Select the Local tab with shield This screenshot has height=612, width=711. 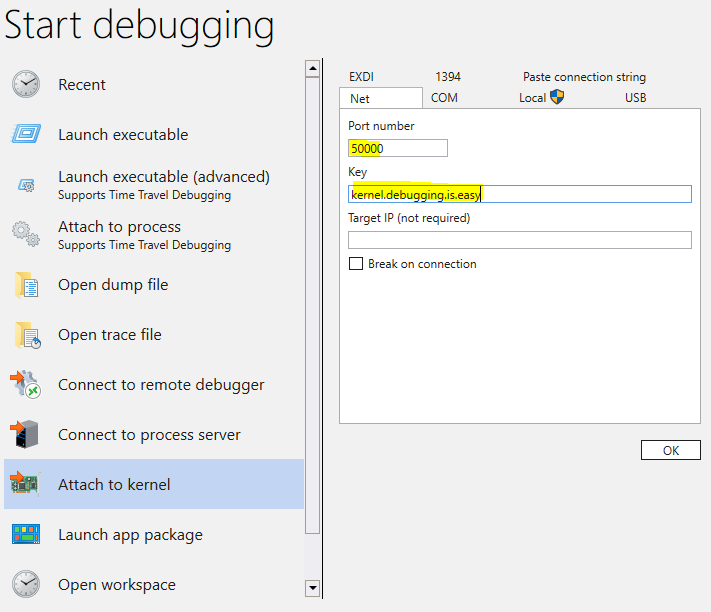coord(541,97)
